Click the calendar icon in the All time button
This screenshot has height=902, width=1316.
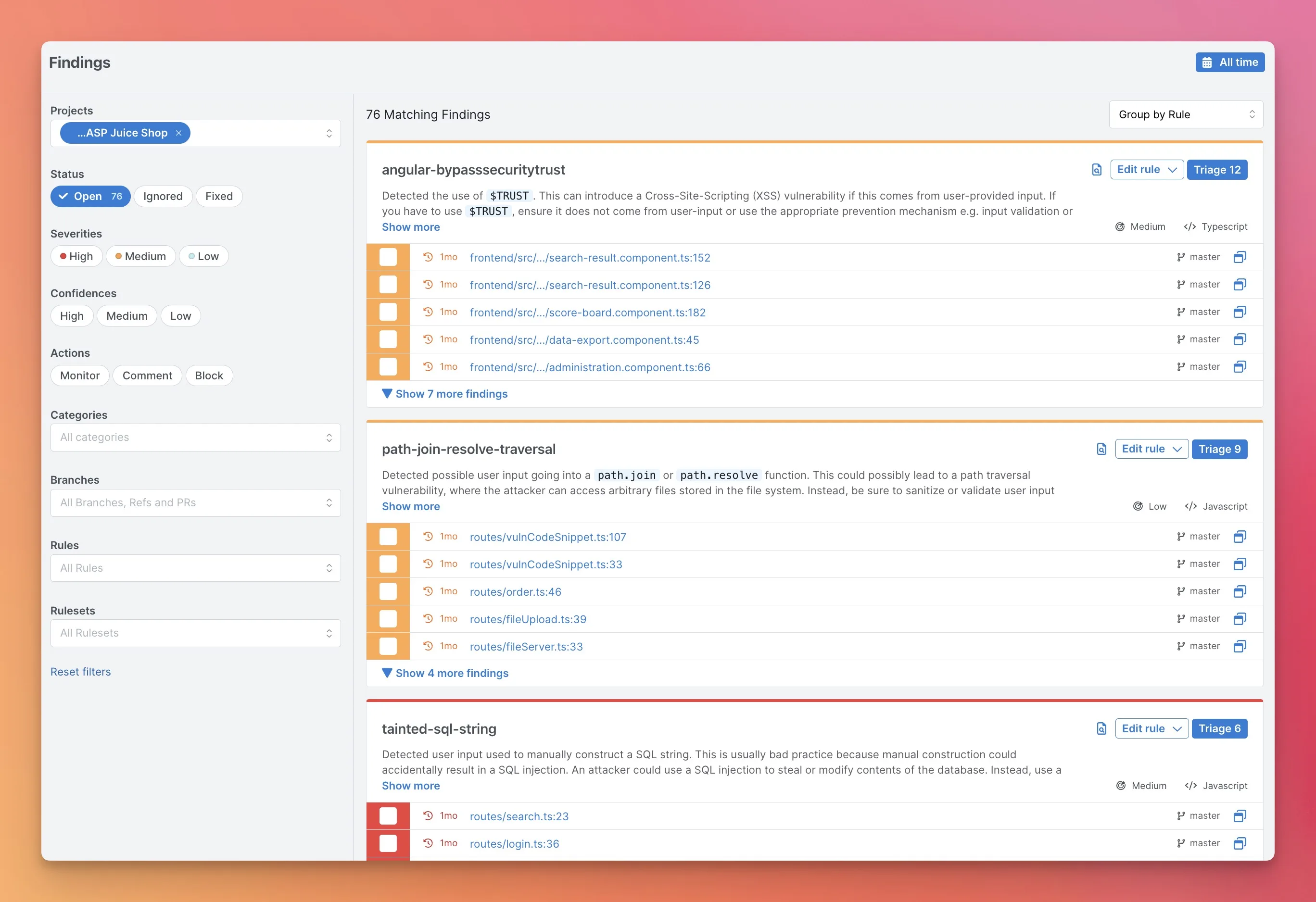click(x=1208, y=62)
